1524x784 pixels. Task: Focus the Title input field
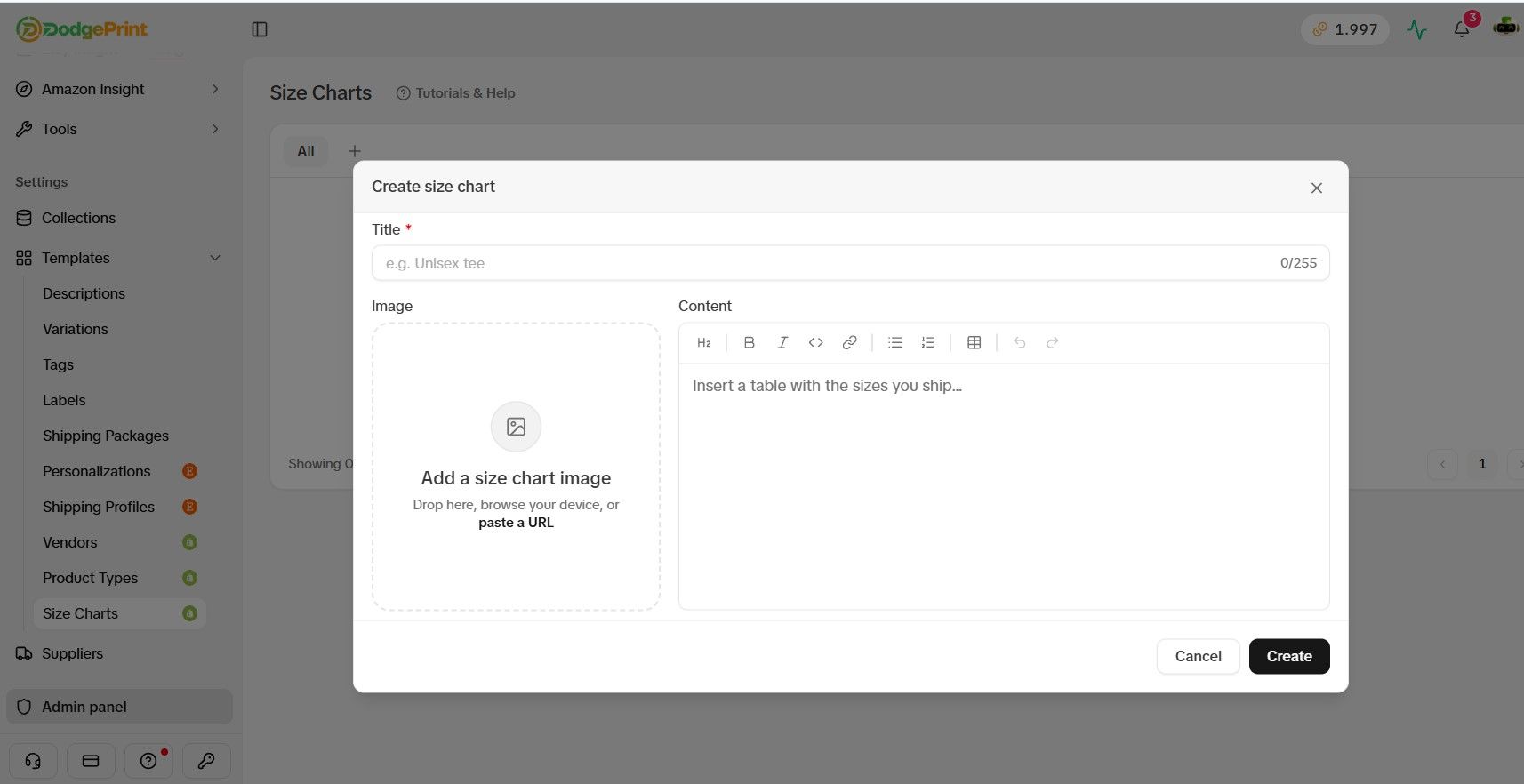tap(850, 263)
